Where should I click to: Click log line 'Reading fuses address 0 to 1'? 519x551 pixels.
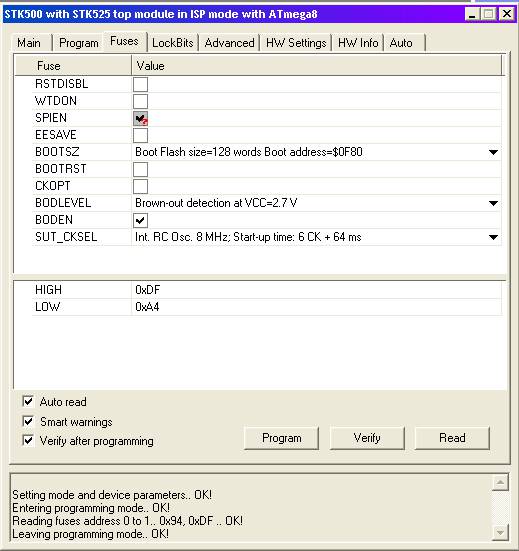tap(127, 521)
